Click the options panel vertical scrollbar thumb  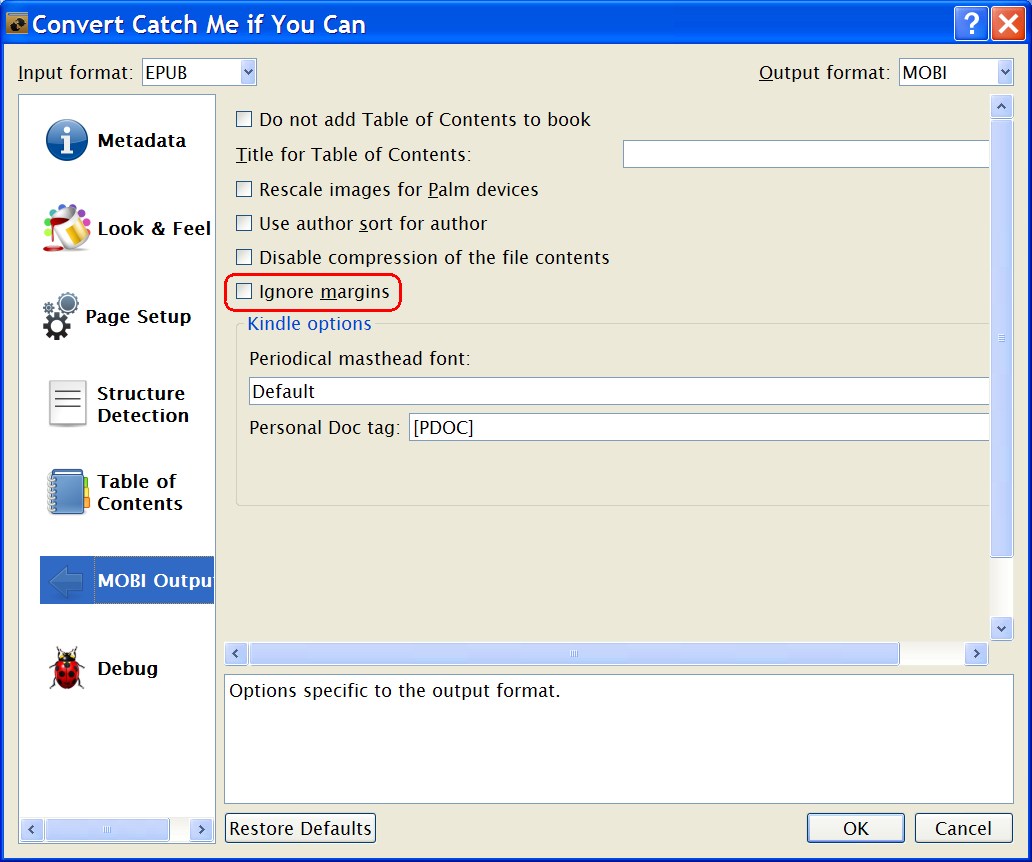pos(1001,338)
